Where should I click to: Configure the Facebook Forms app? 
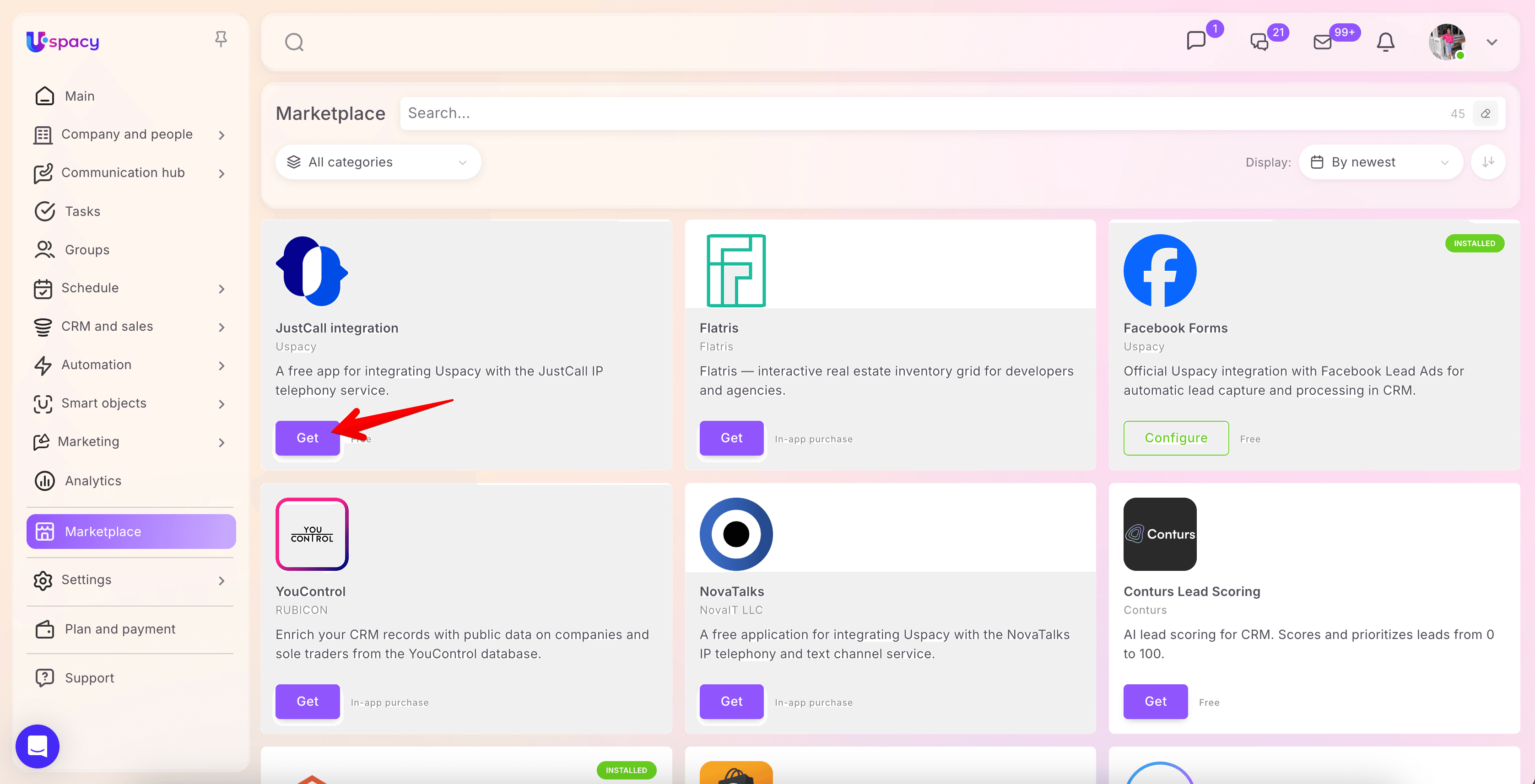1176,438
